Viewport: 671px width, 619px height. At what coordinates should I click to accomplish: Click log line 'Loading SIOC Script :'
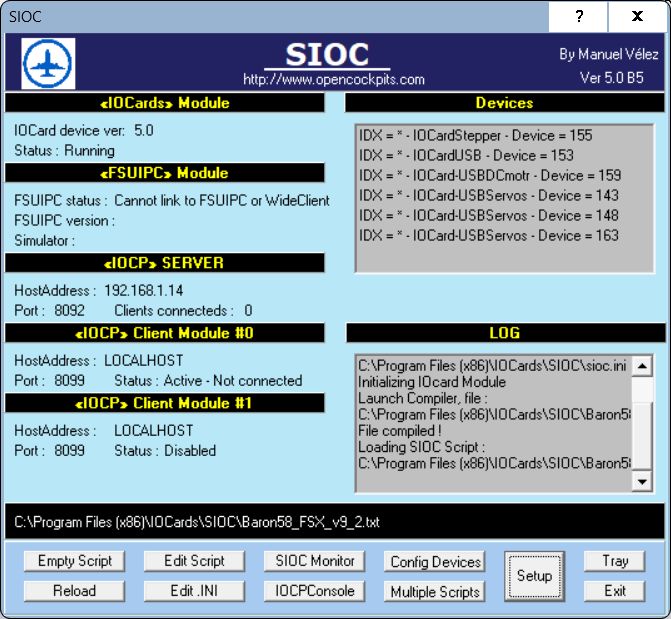pyautogui.click(x=421, y=447)
